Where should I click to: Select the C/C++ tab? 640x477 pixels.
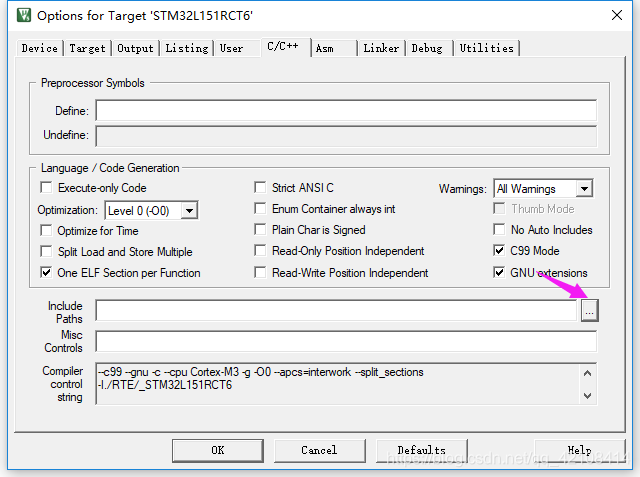286,47
